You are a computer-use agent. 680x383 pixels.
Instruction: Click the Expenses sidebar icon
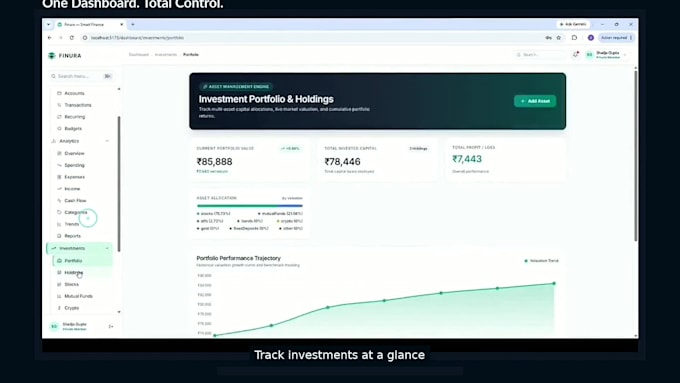[x=59, y=177]
